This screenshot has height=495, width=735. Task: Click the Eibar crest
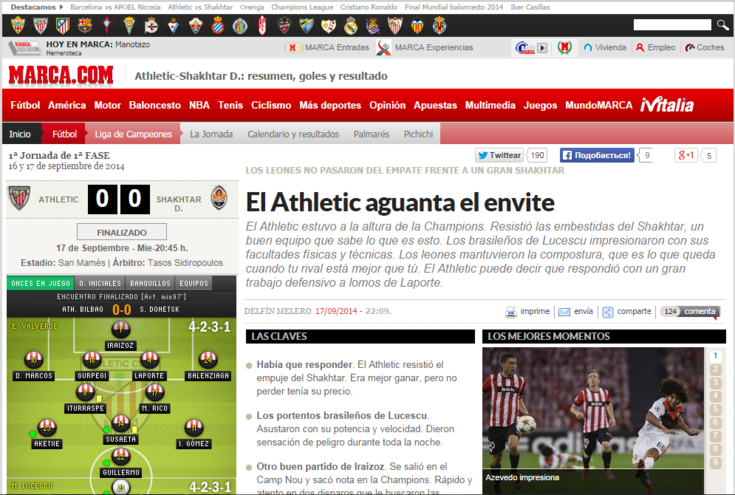pos(173,25)
